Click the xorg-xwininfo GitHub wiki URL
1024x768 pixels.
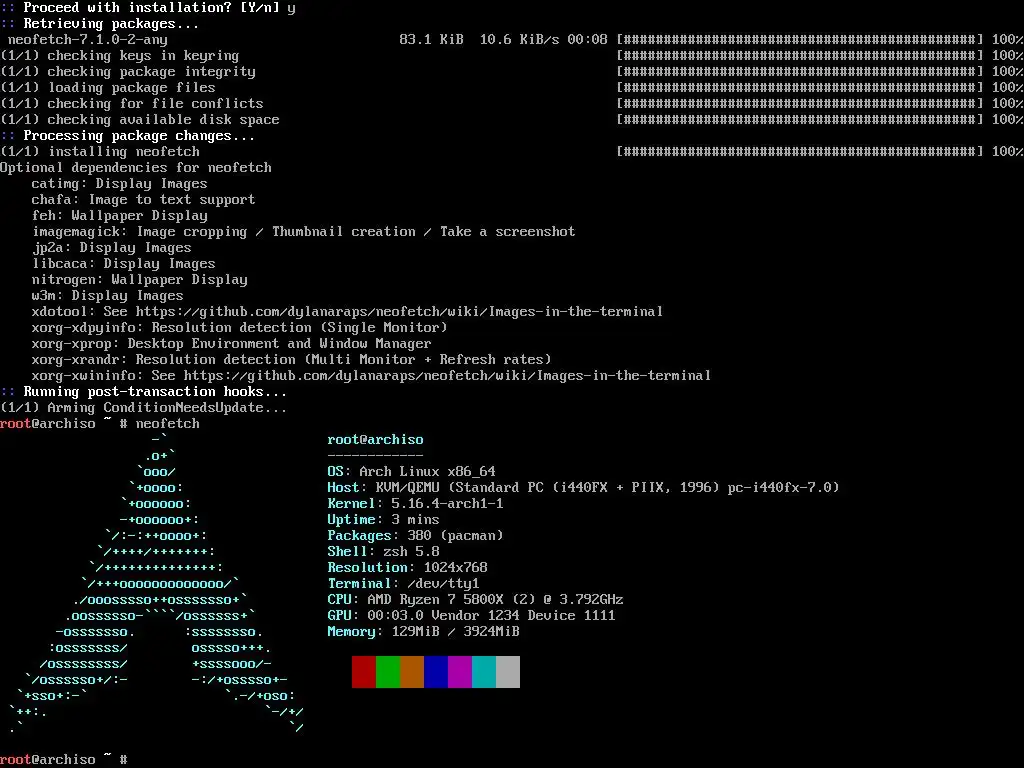(x=447, y=376)
